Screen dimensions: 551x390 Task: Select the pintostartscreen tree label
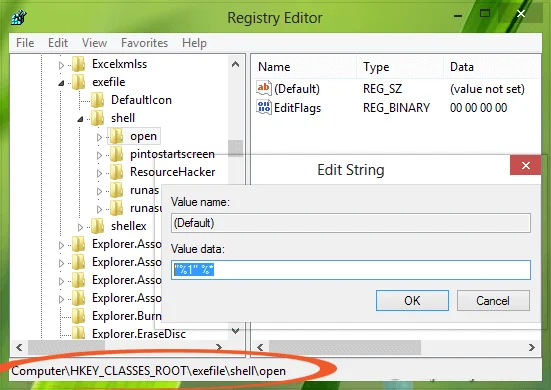[x=172, y=154]
